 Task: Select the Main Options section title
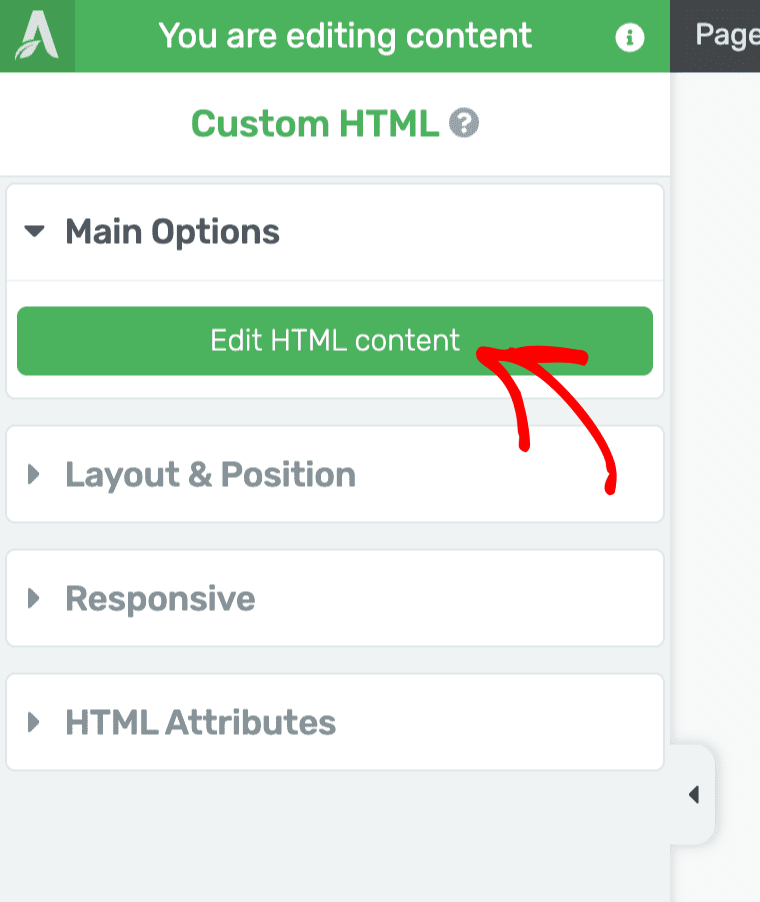click(173, 232)
